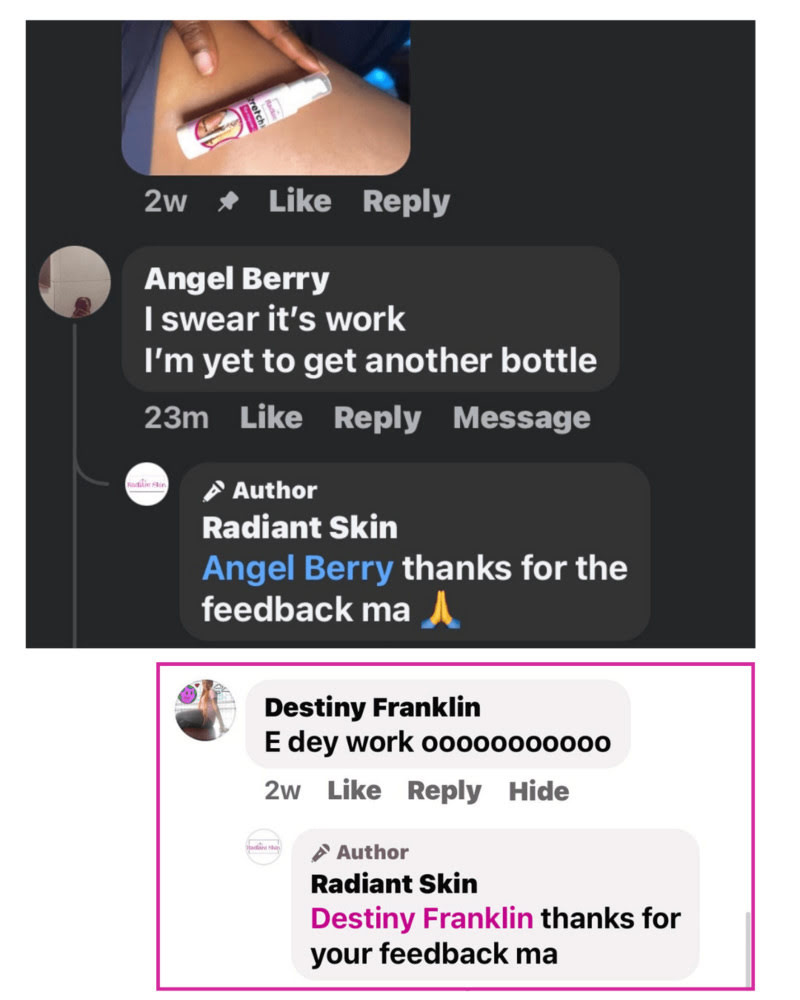Open Radiant Skin avatar in dark thread
Viewport: 800px width, 1000px height.
pos(147,484)
